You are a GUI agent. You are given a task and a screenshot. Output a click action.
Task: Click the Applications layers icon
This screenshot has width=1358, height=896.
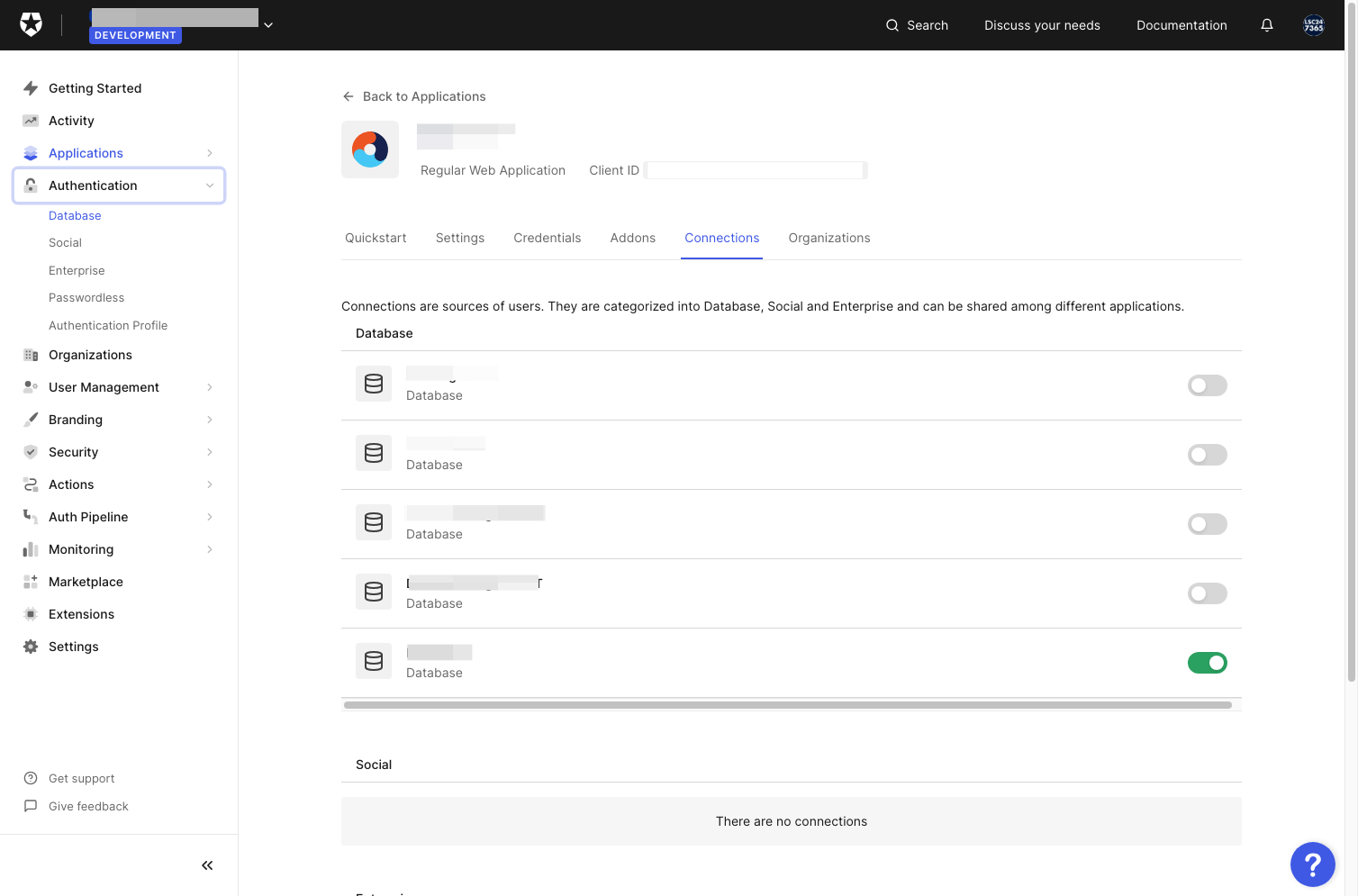tap(31, 153)
